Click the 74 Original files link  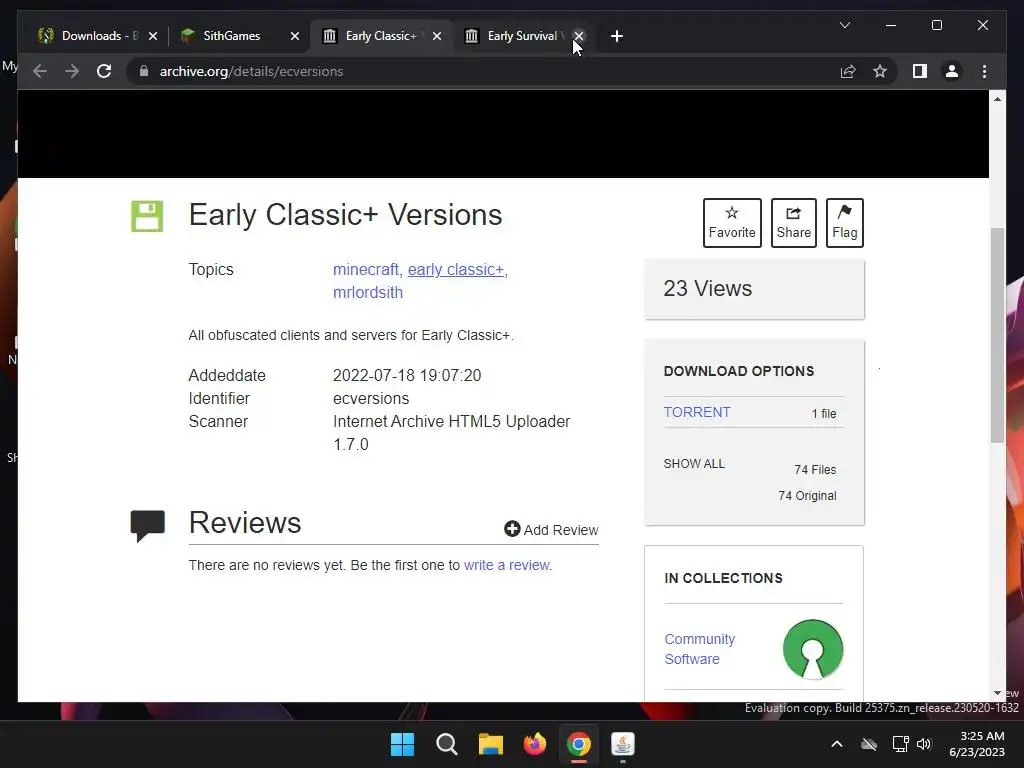807,496
